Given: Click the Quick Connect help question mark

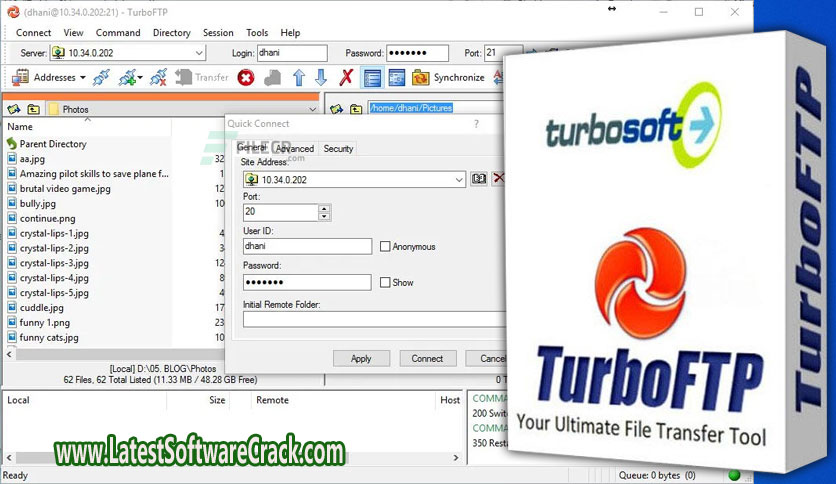Looking at the screenshot, I should [x=476, y=124].
